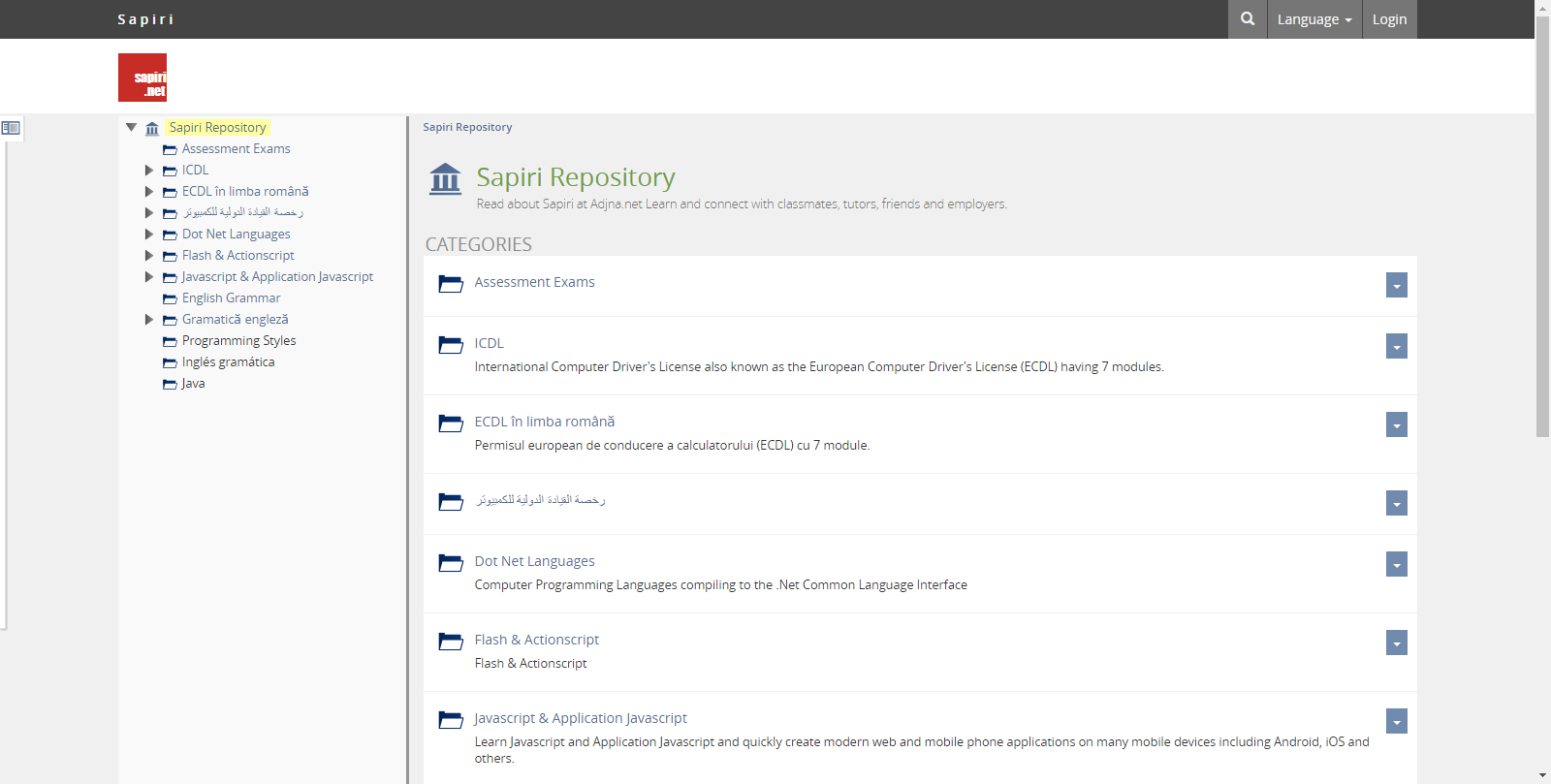This screenshot has width=1551, height=784.
Task: Select English Grammar in the tree
Action: (x=231, y=298)
